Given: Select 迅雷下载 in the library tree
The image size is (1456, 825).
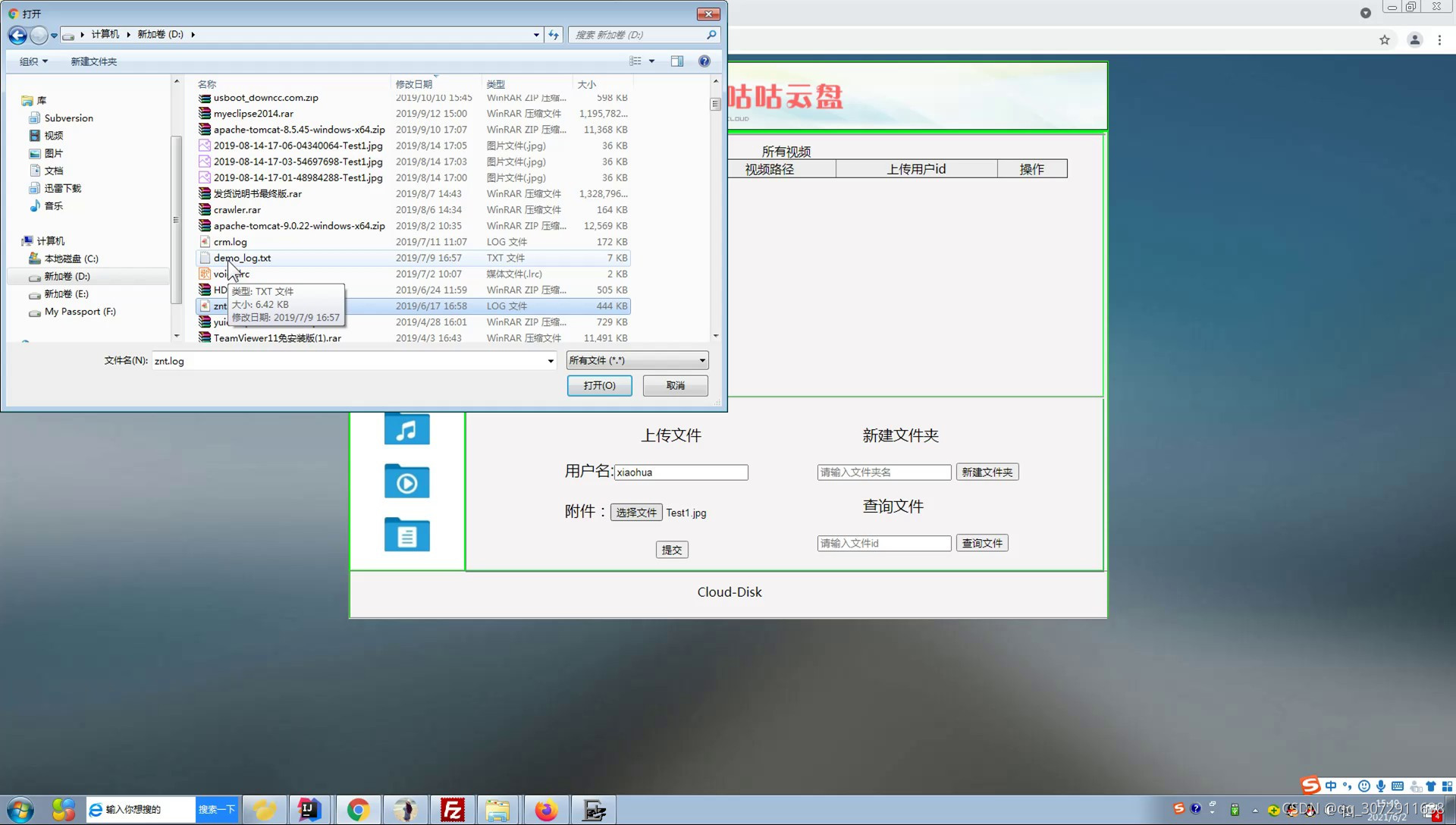Looking at the screenshot, I should pos(62,188).
